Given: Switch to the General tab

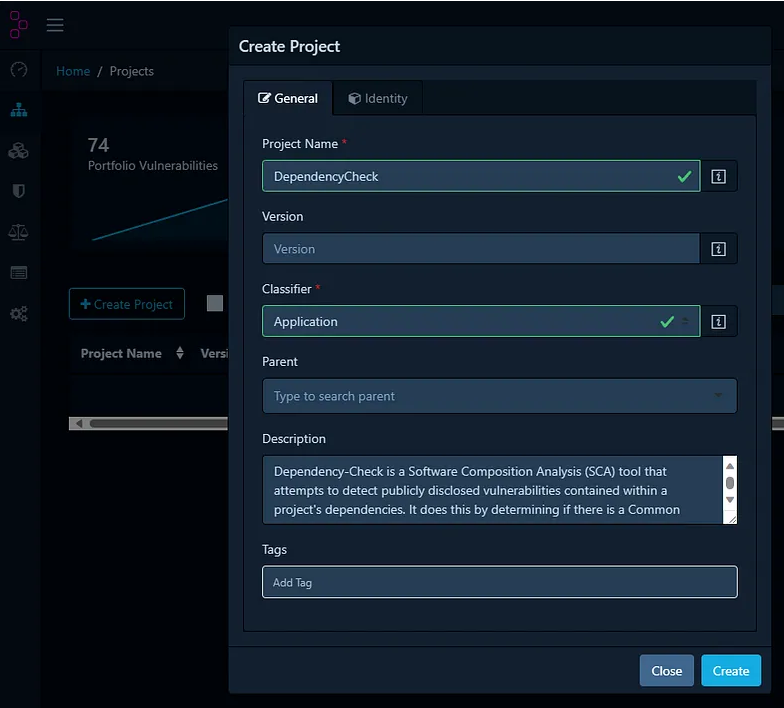Looking at the screenshot, I should tap(288, 98).
